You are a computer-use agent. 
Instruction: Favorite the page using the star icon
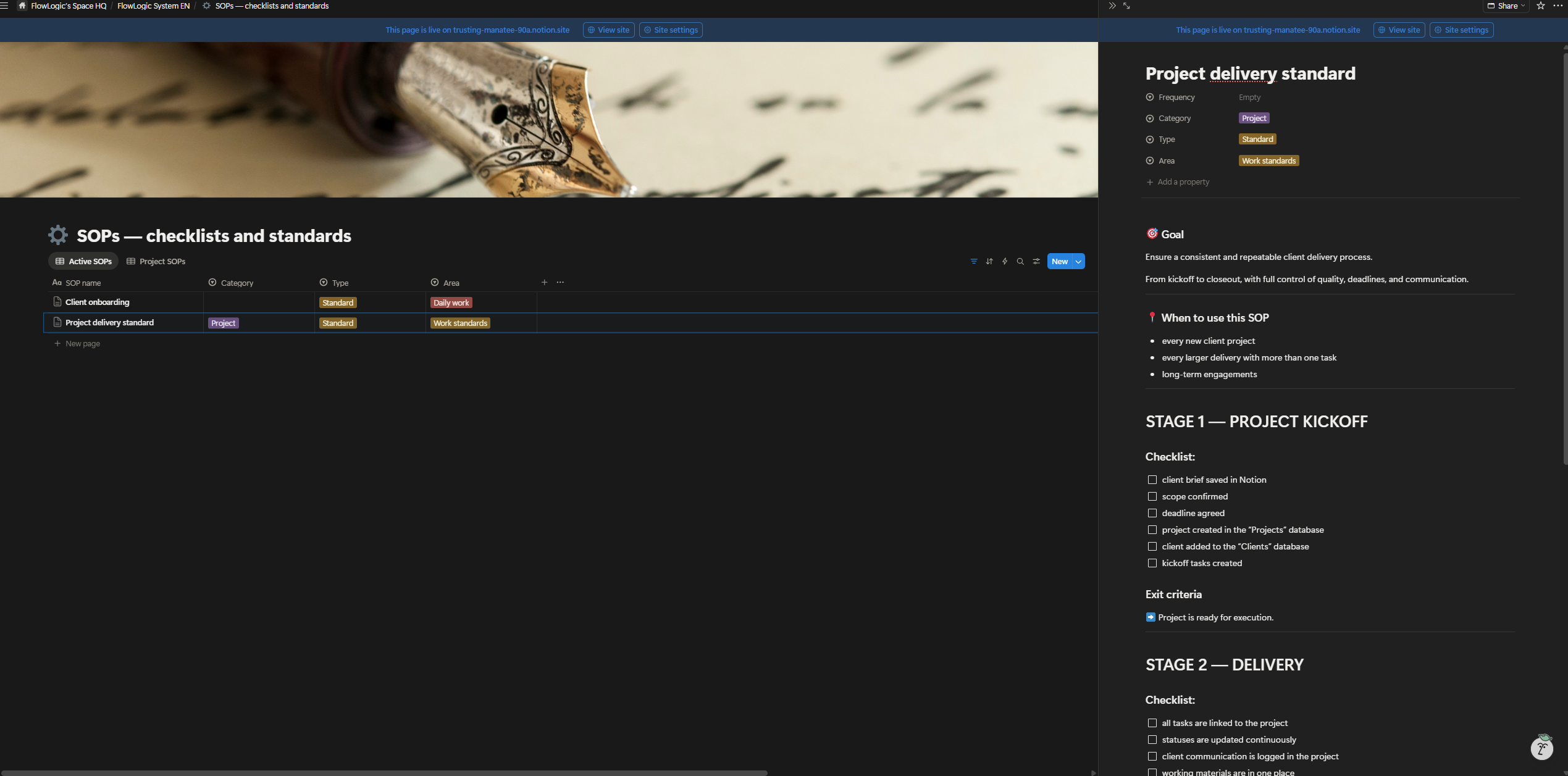pyautogui.click(x=1540, y=6)
